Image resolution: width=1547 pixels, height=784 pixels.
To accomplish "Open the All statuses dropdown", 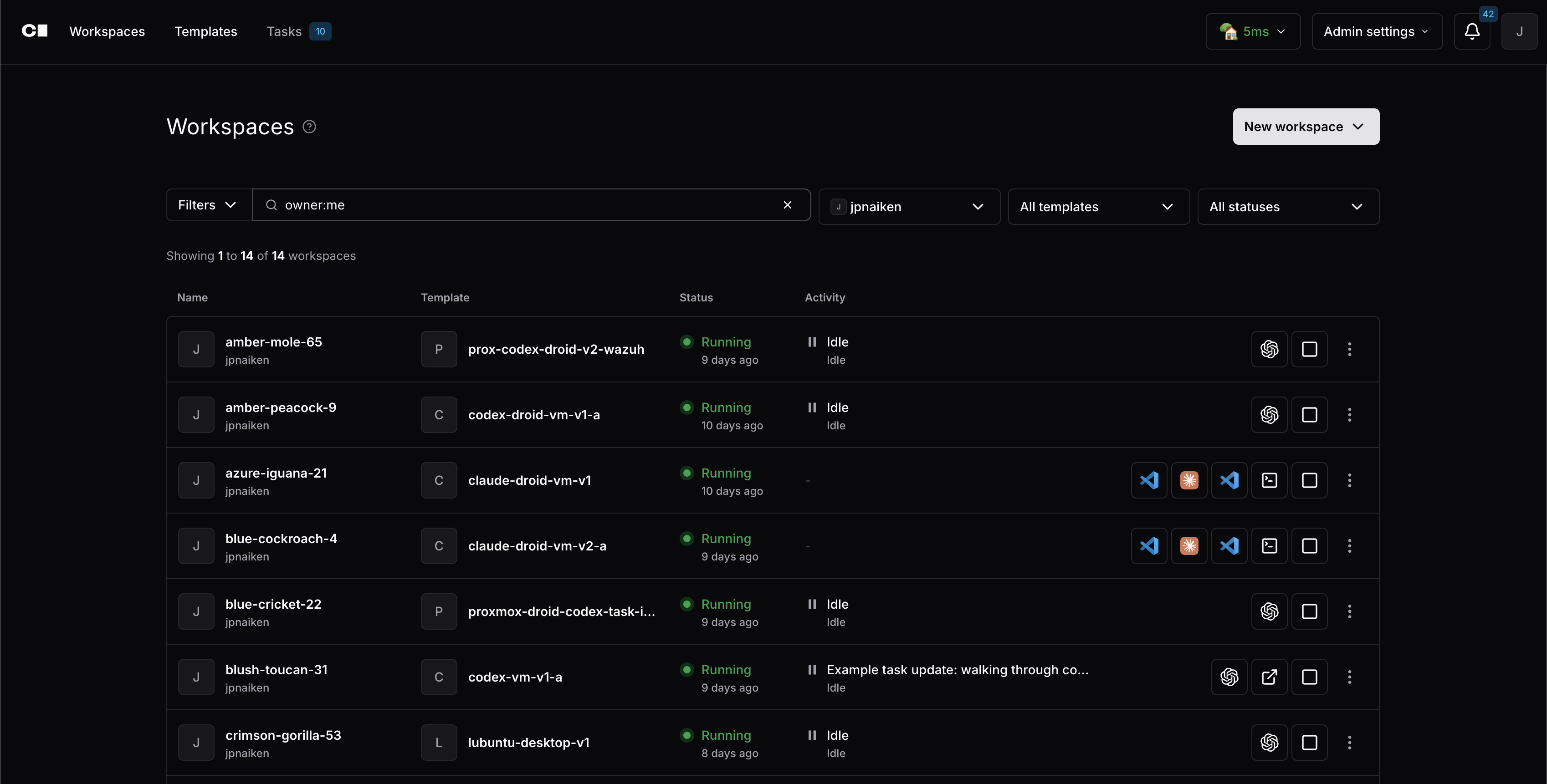I will pyautogui.click(x=1287, y=207).
